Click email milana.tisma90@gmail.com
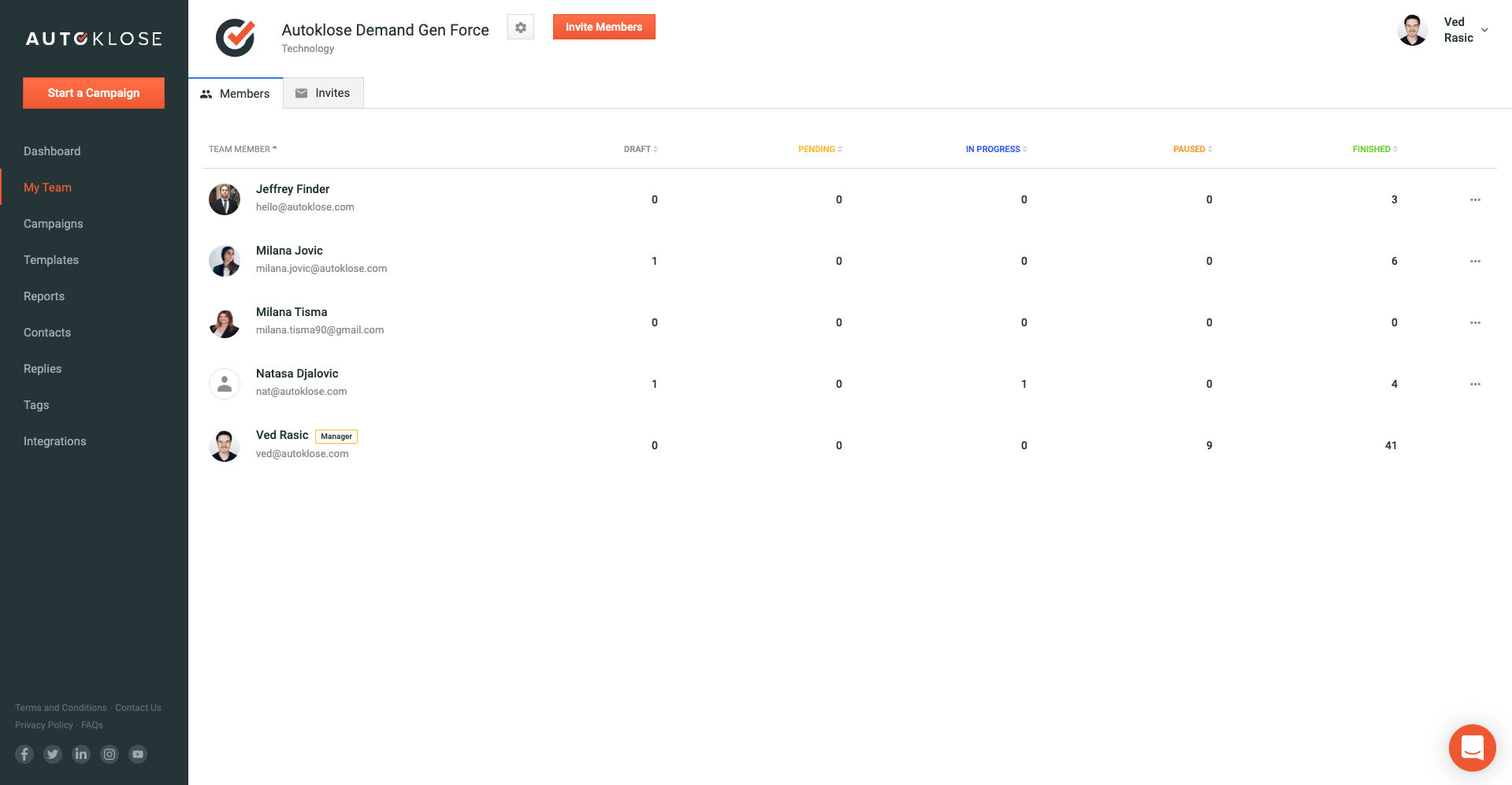Viewport: 1512px width, 785px height. click(320, 330)
